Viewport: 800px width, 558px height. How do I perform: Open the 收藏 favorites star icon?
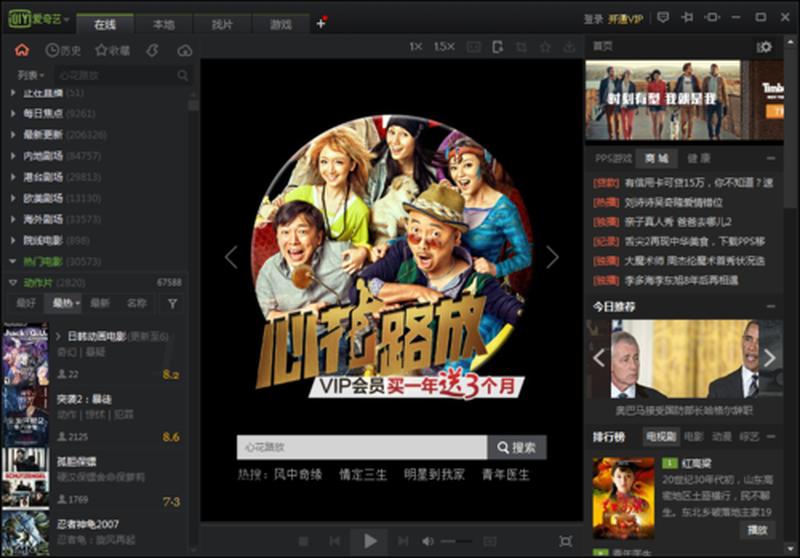[x=113, y=50]
